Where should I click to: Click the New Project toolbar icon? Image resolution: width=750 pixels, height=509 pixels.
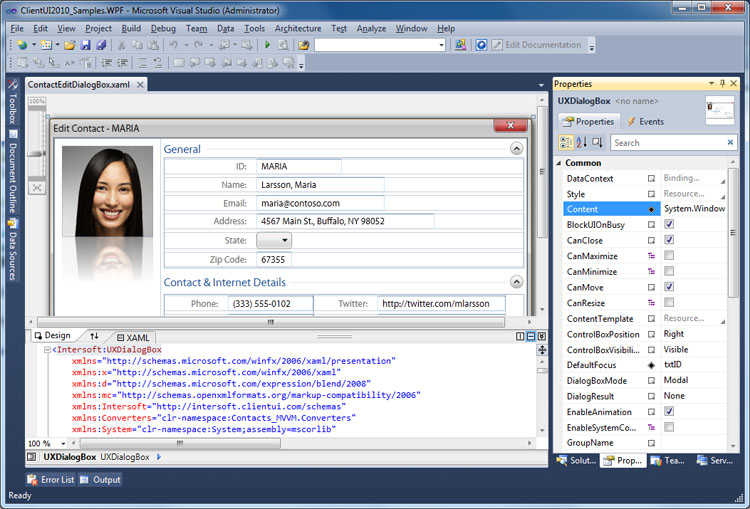(x=22, y=45)
